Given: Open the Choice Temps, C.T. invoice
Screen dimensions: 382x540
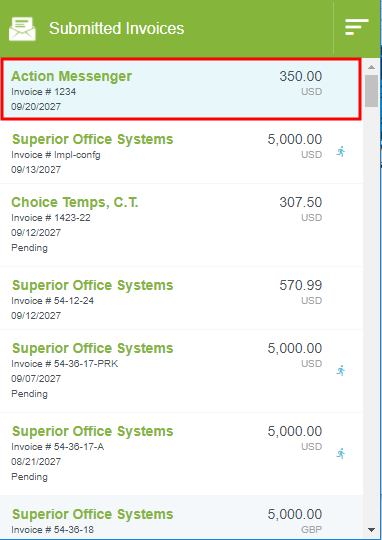Looking at the screenshot, I should (x=181, y=225).
